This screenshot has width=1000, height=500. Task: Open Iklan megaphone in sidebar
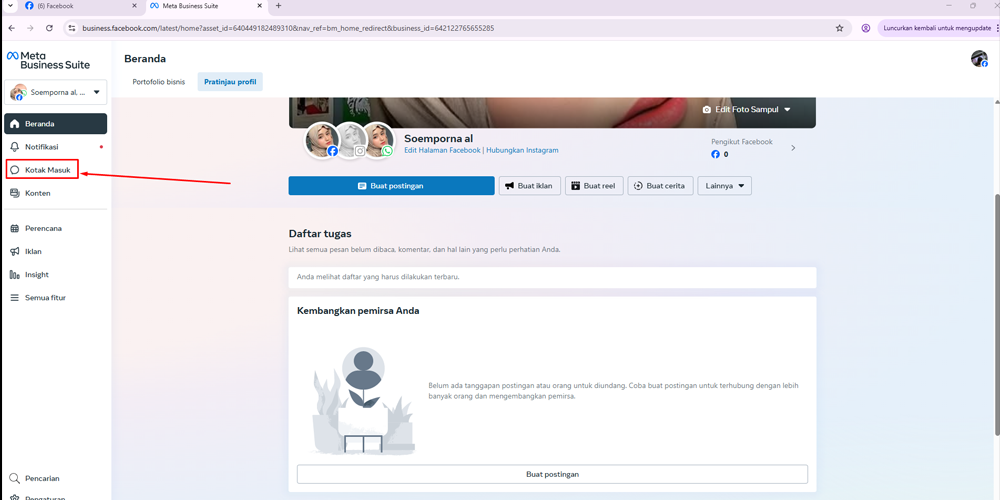33,251
